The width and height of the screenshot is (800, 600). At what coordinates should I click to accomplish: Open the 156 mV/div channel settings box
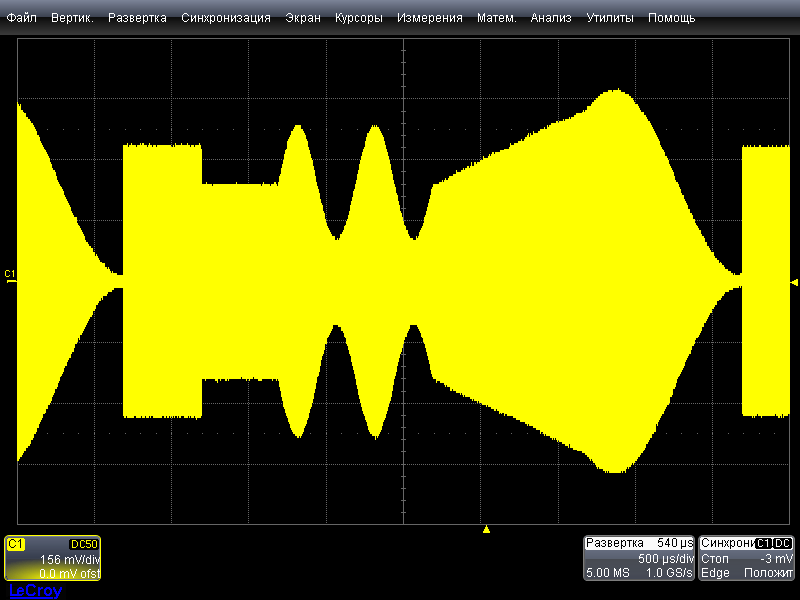click(53, 560)
